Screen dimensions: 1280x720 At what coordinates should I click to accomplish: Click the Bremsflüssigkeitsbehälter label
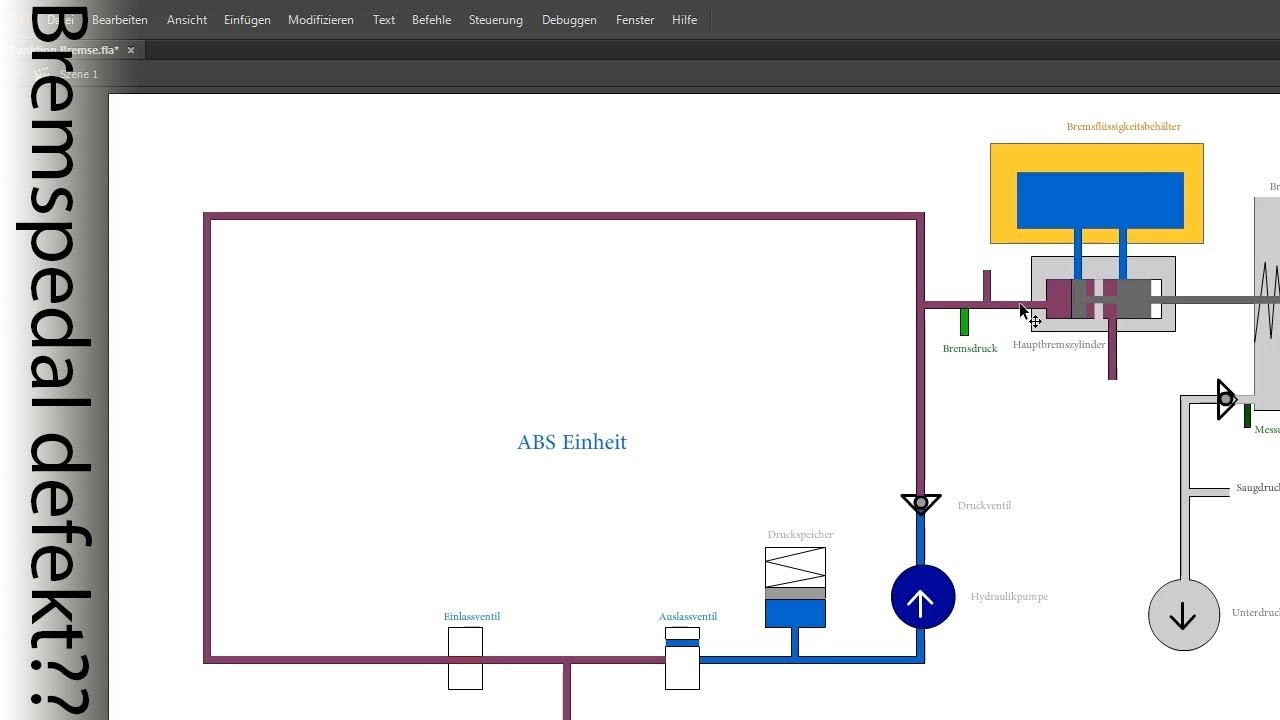click(1124, 127)
